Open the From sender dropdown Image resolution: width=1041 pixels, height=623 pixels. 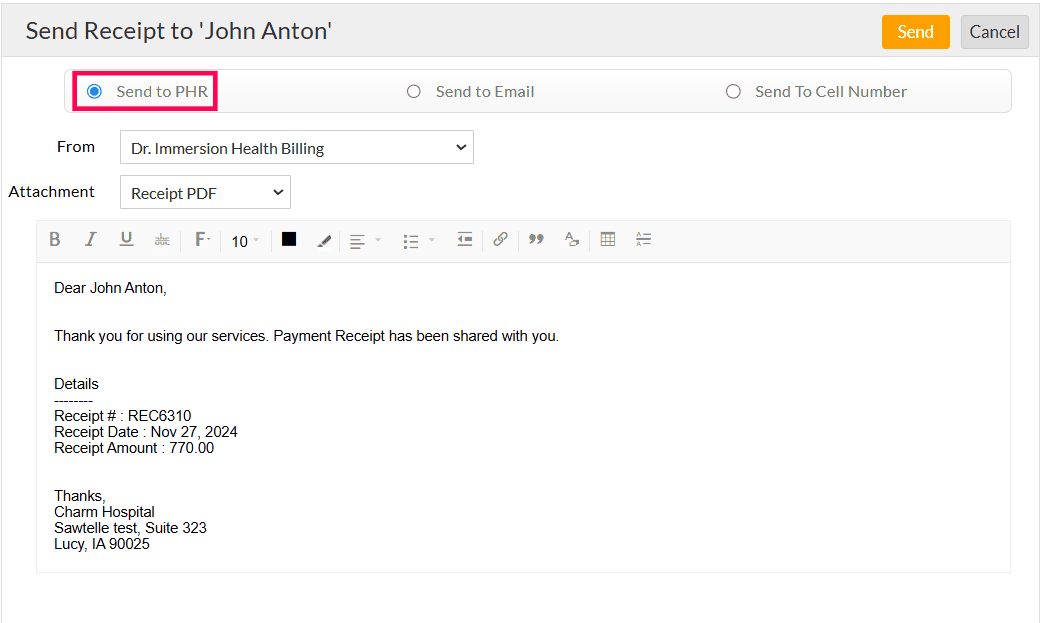tap(296, 148)
